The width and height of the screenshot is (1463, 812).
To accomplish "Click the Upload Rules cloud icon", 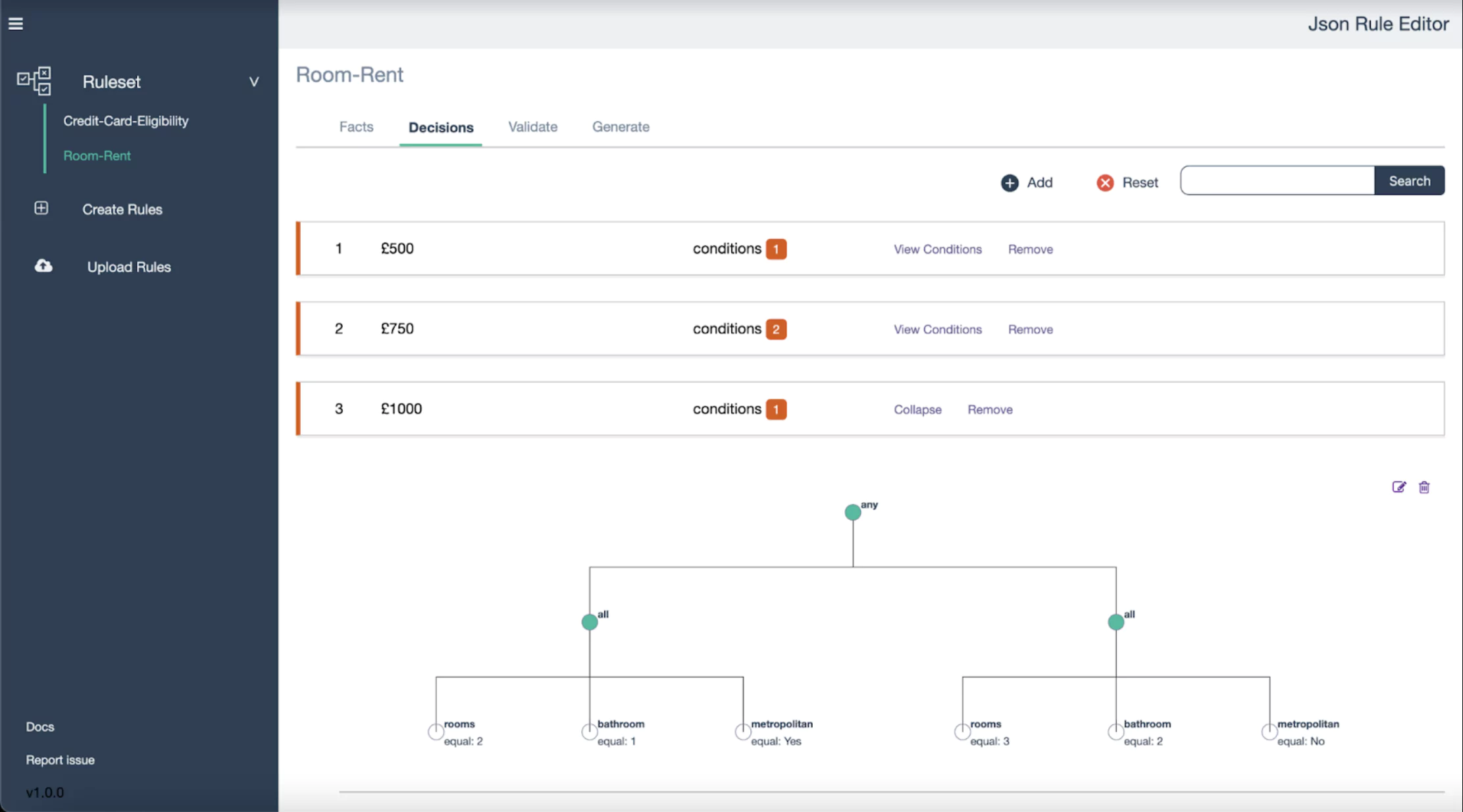I will tap(43, 266).
